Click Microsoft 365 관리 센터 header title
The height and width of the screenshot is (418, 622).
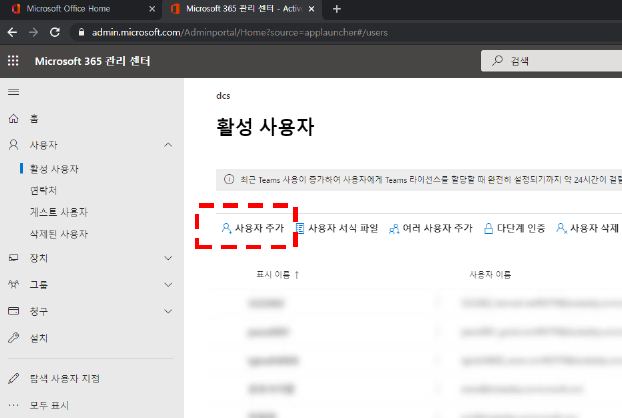92,61
